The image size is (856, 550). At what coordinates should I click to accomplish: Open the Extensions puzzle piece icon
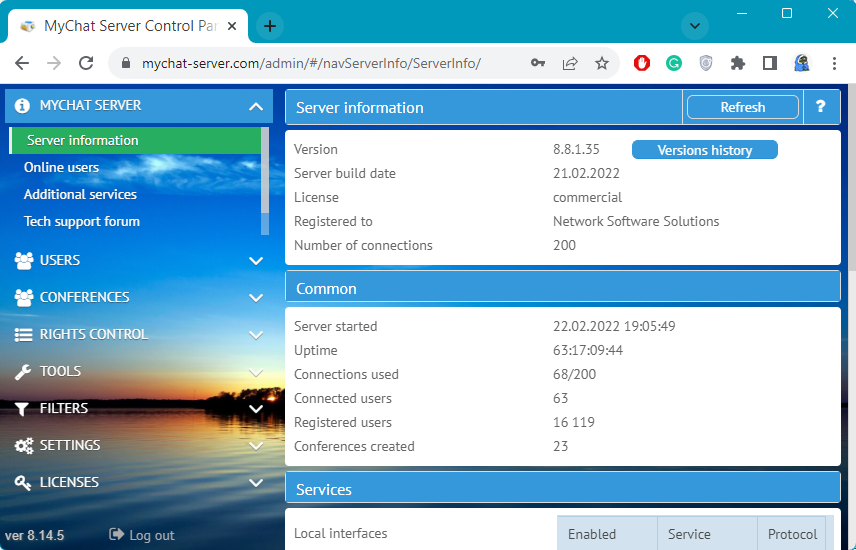click(738, 63)
